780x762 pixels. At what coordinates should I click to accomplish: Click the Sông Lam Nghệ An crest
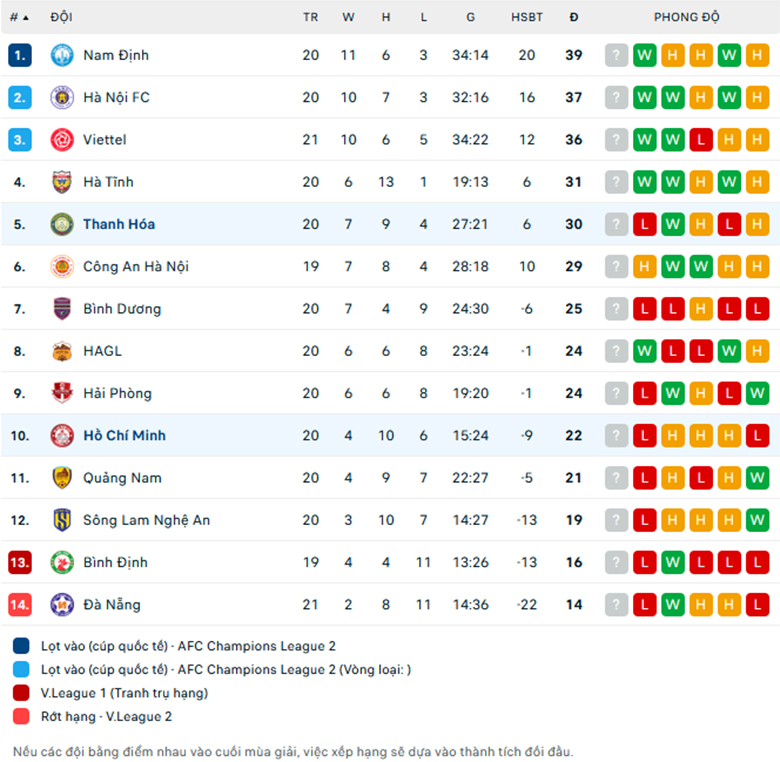pyautogui.click(x=62, y=520)
